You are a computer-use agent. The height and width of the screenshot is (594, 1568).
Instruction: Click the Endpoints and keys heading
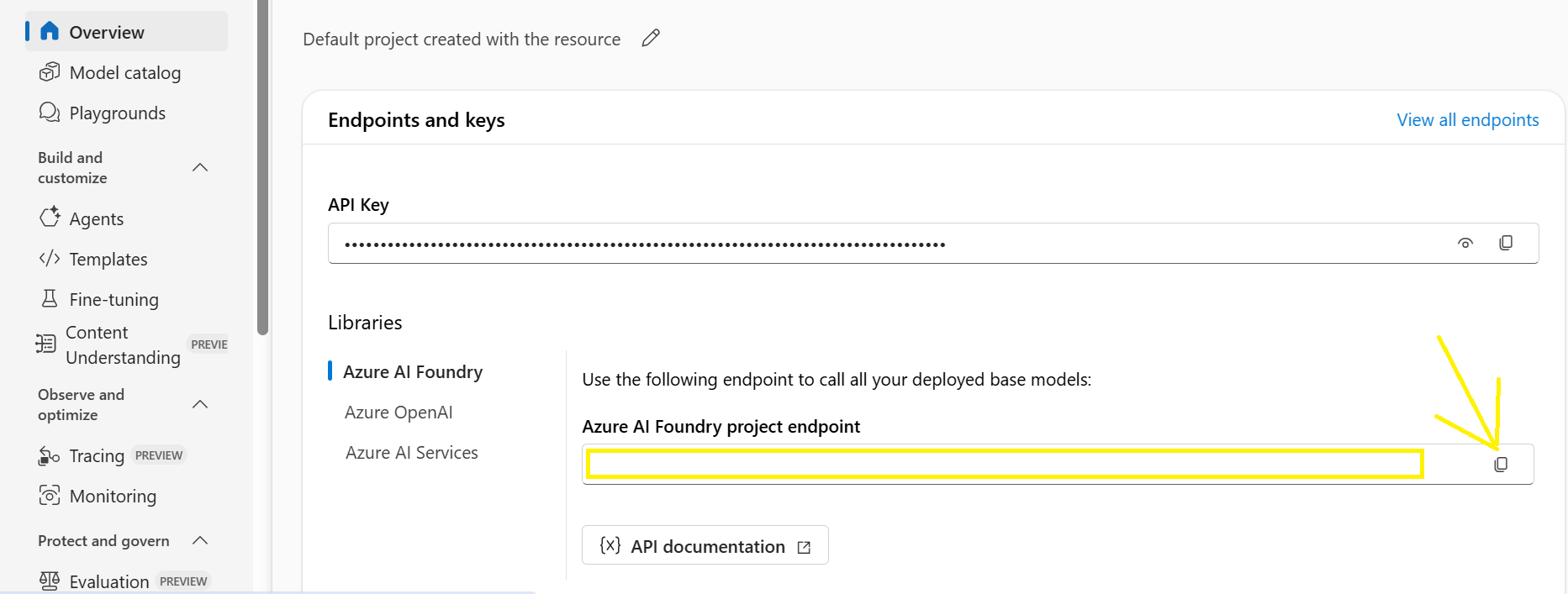(x=416, y=120)
